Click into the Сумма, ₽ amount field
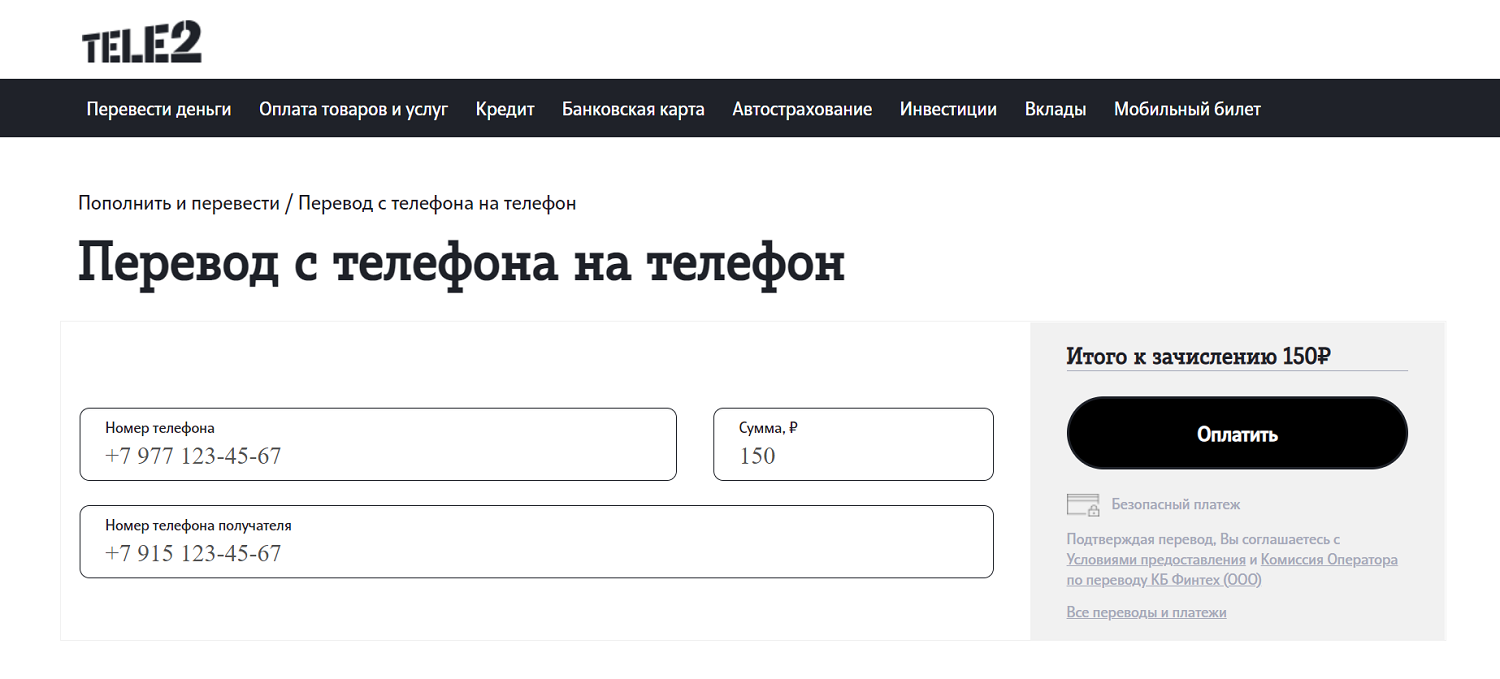This screenshot has width=1500, height=679. coord(853,456)
